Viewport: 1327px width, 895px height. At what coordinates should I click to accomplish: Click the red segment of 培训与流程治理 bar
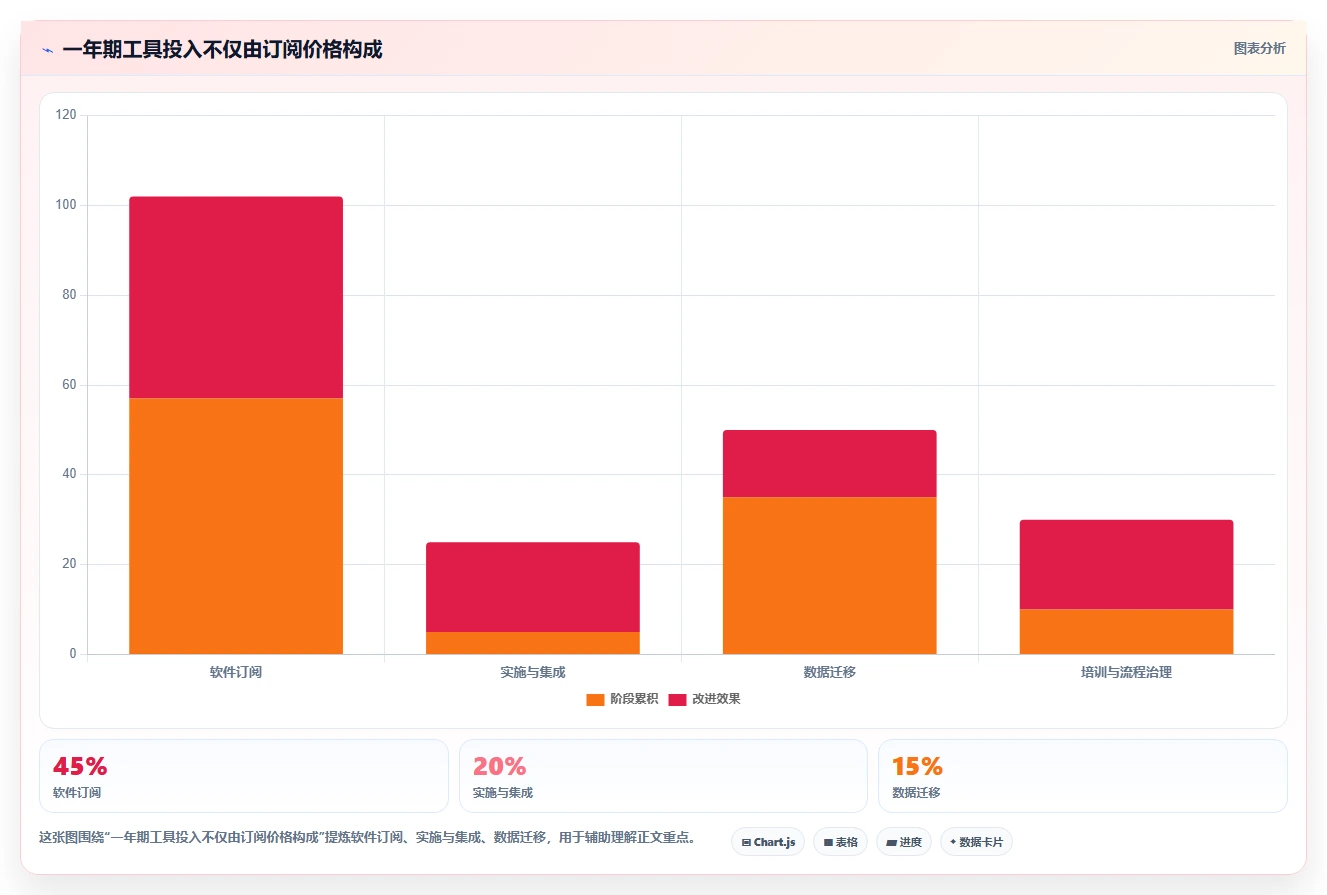point(1126,565)
